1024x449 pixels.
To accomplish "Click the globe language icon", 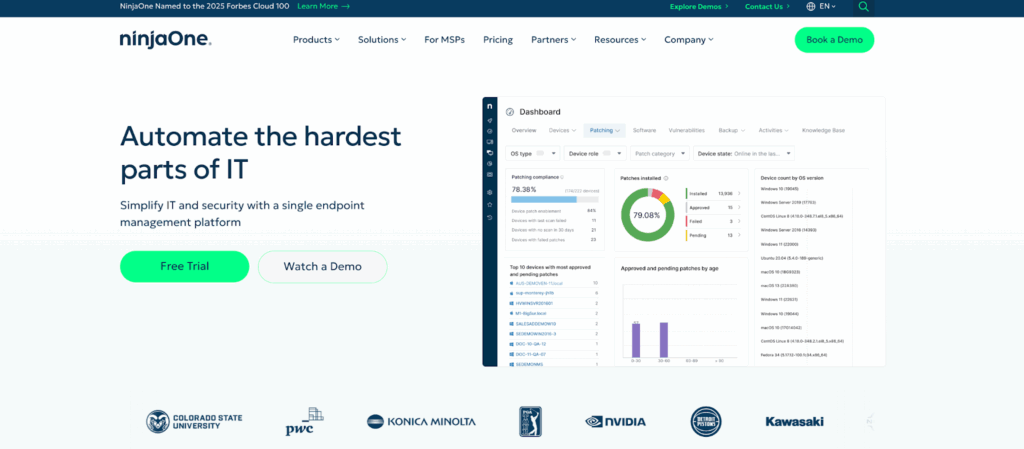I will [811, 6].
